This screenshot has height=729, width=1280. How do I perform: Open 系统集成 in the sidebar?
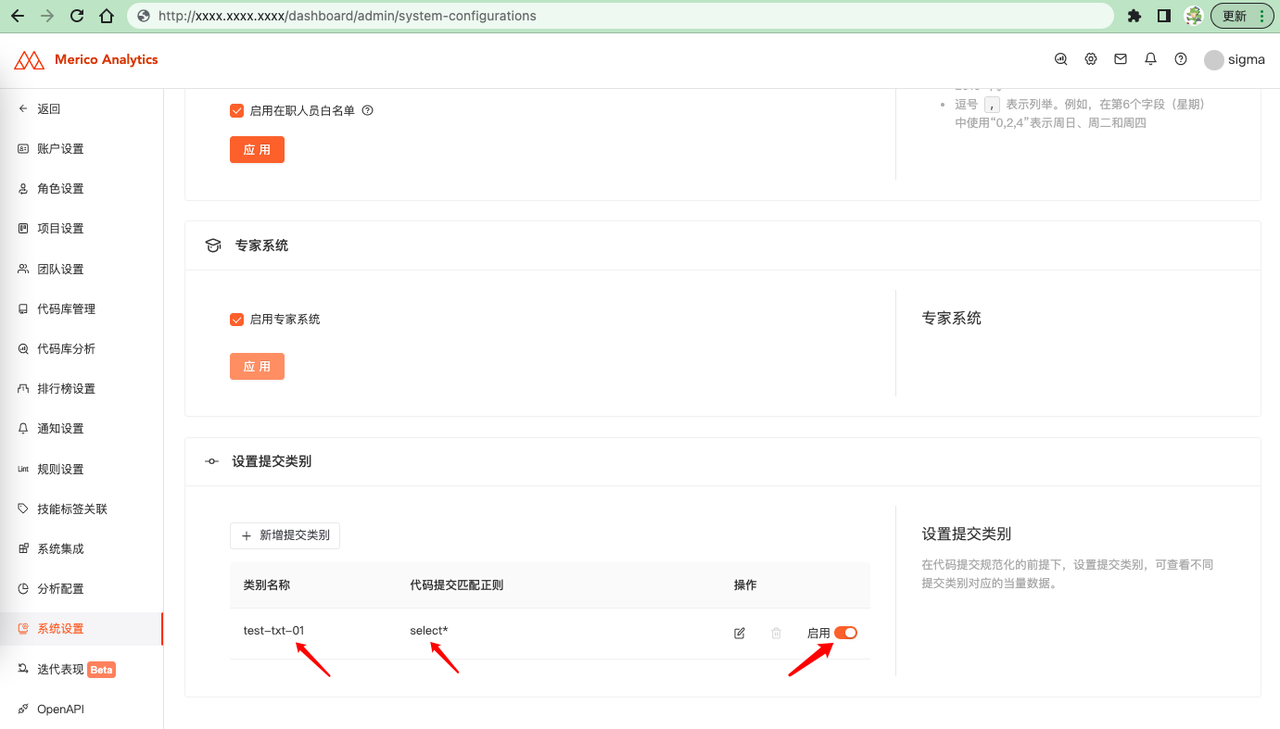point(81,549)
